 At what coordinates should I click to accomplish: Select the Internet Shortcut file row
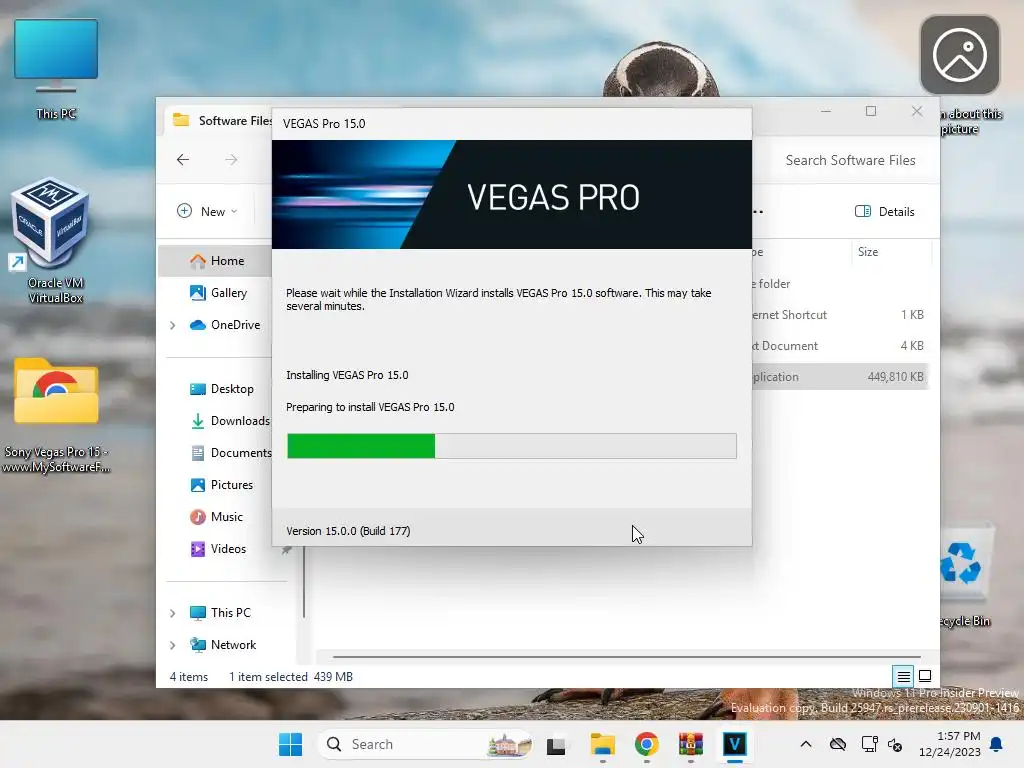pyautogui.click(x=839, y=315)
